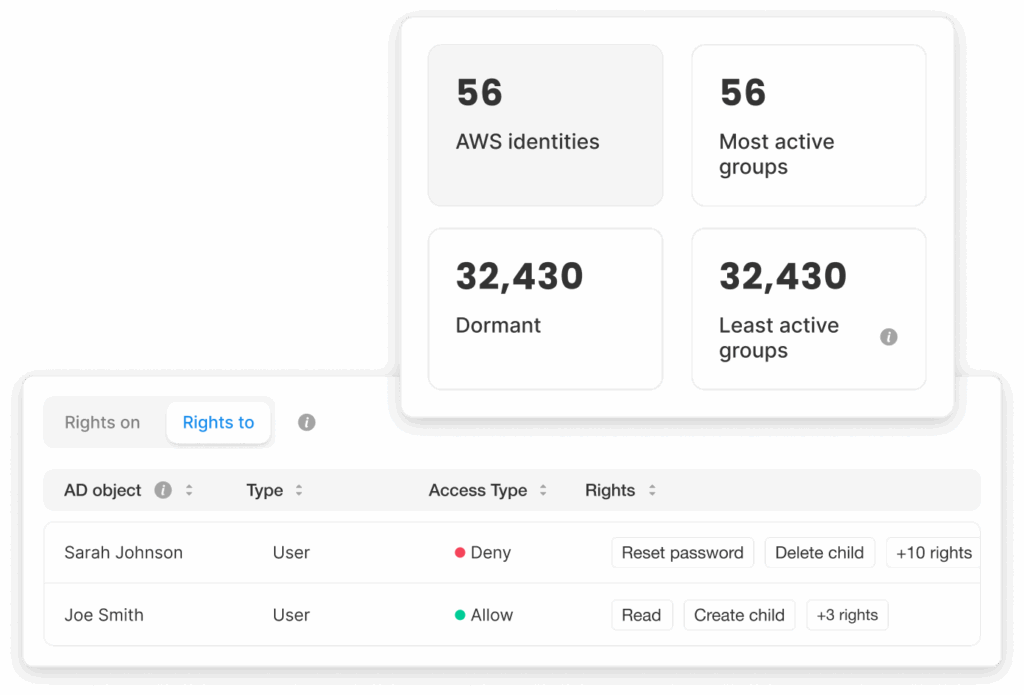
Task: Sort by Type column arrows
Action: click(299, 490)
